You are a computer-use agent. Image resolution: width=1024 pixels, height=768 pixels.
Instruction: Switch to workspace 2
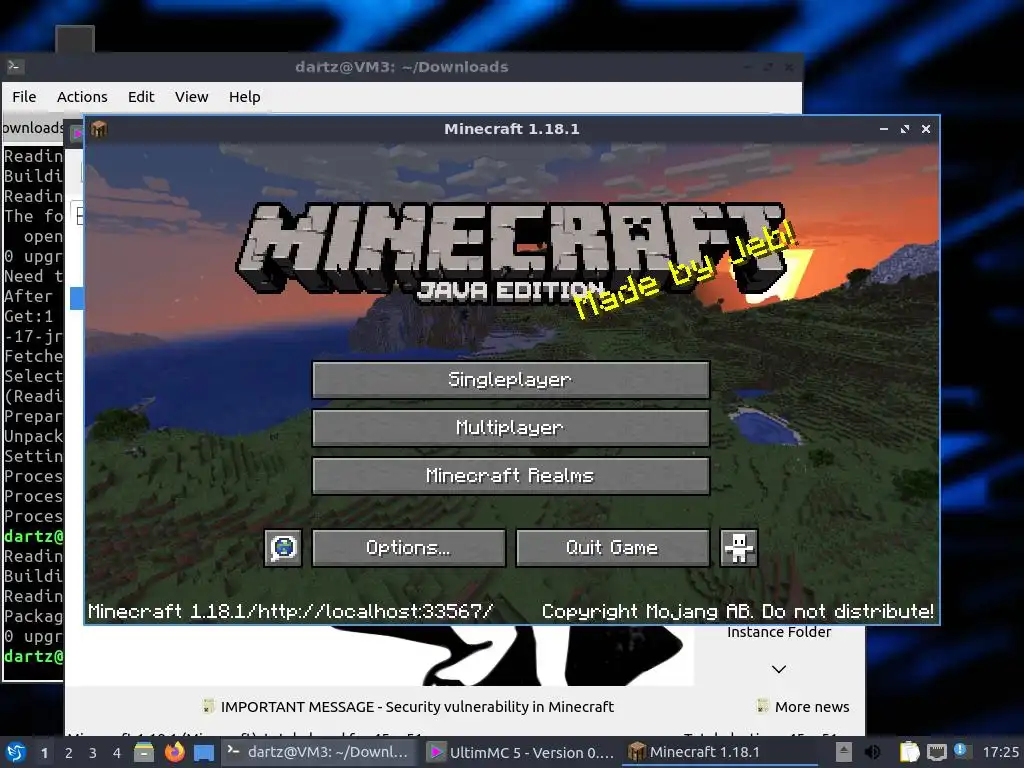pyautogui.click(x=69, y=753)
